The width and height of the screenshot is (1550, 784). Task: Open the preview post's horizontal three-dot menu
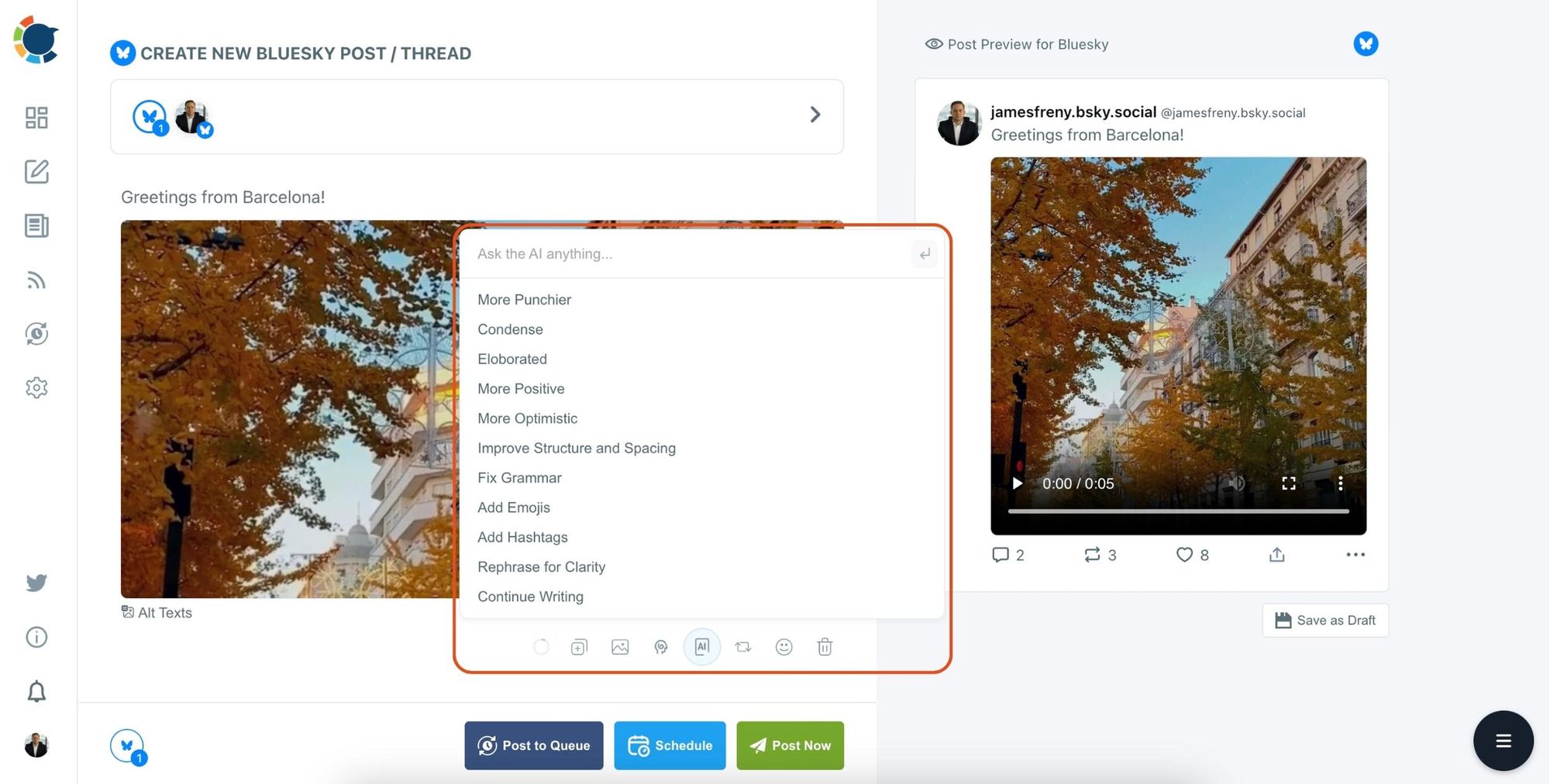pyautogui.click(x=1355, y=555)
